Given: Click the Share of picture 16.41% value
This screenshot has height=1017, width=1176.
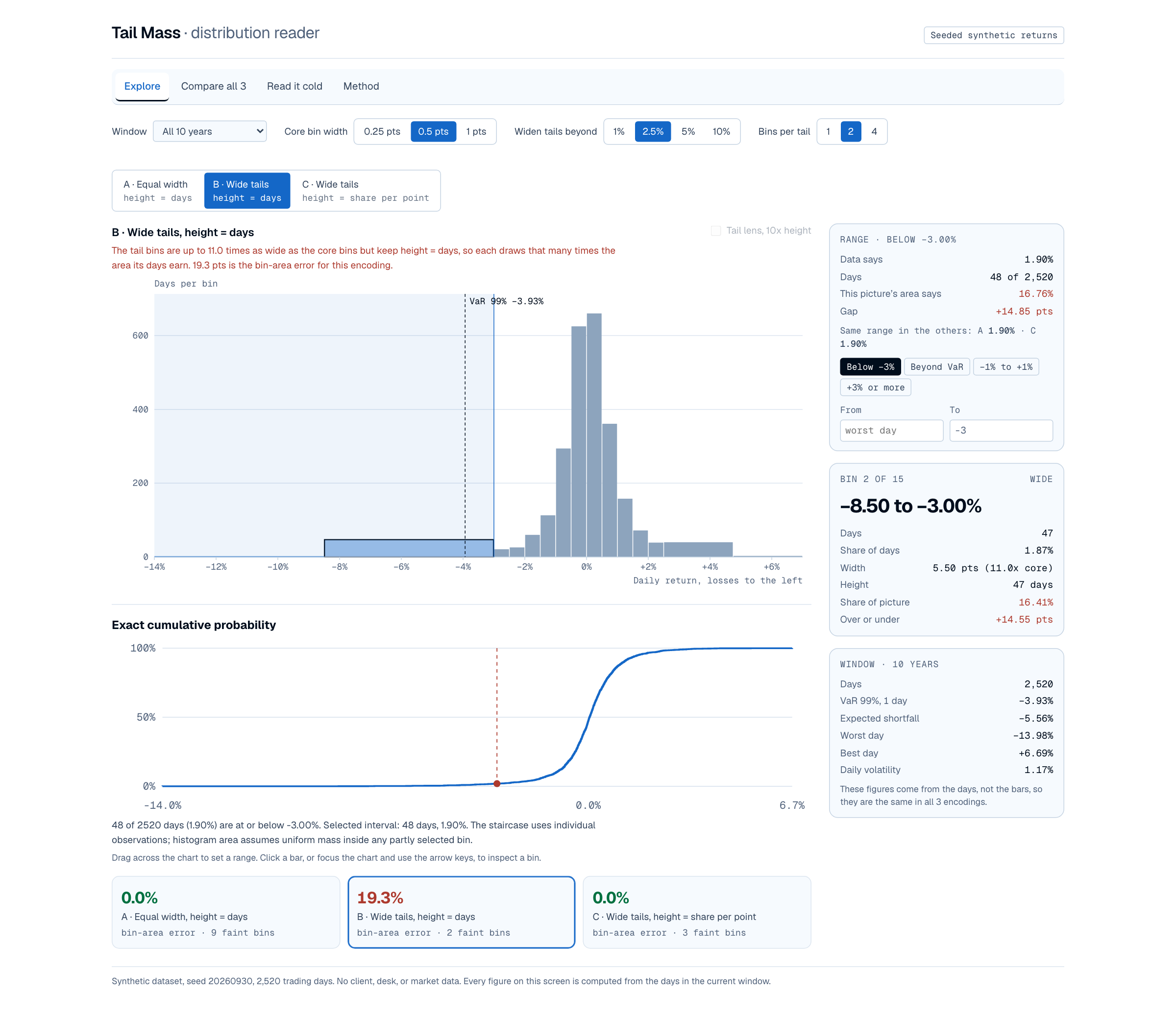Looking at the screenshot, I should (1035, 602).
